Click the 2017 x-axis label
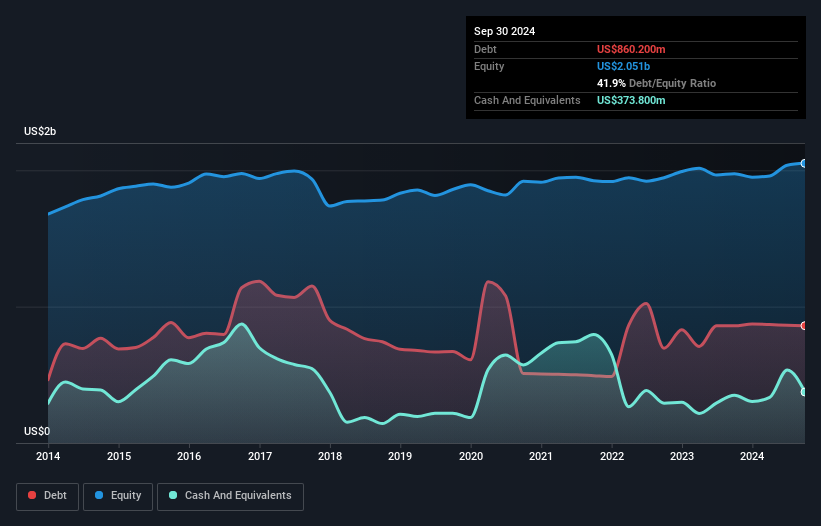 260,456
